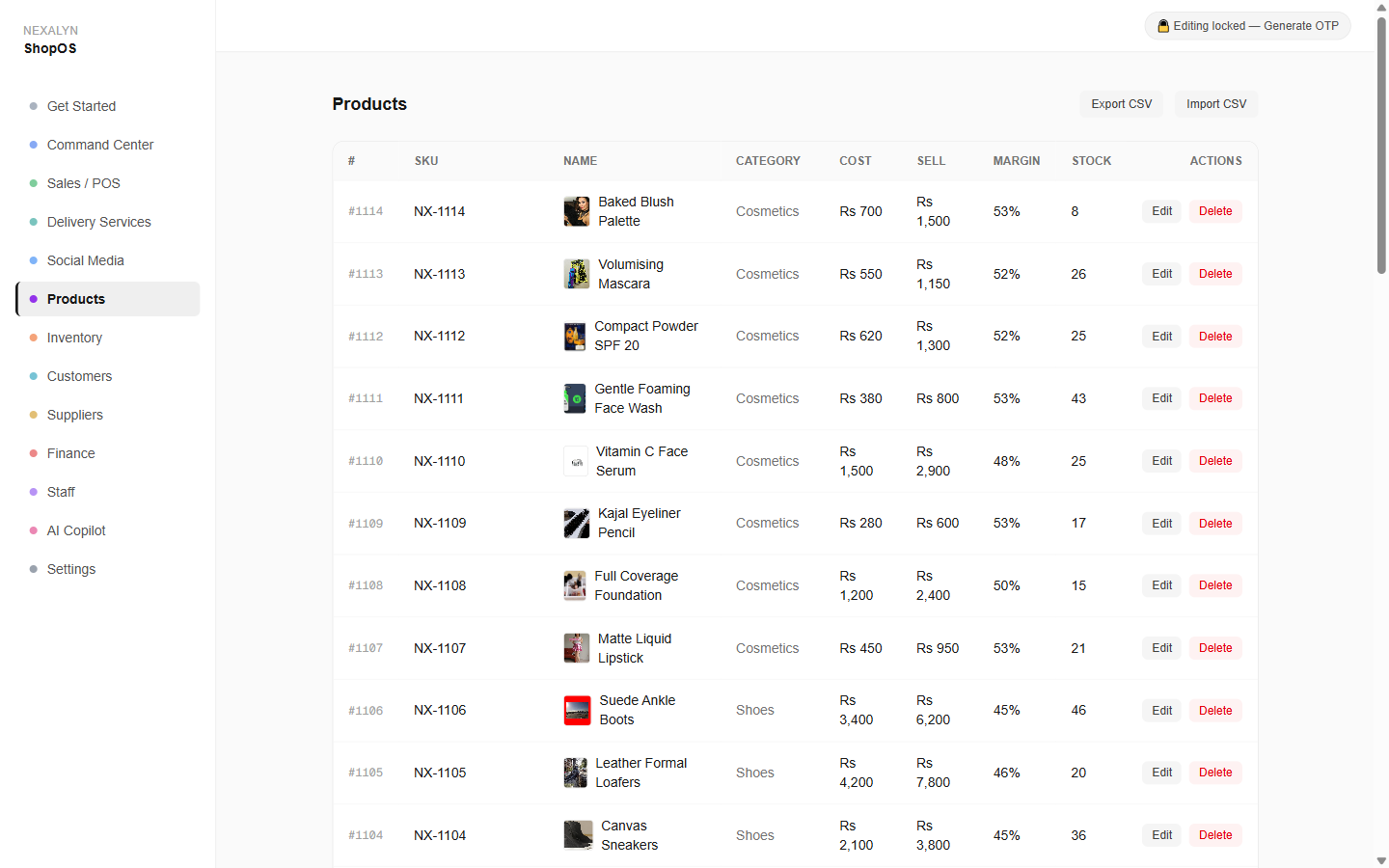Delete the Kajal Eyeliner Pencil product
Viewport: 1389px width, 868px height.
click(x=1215, y=524)
